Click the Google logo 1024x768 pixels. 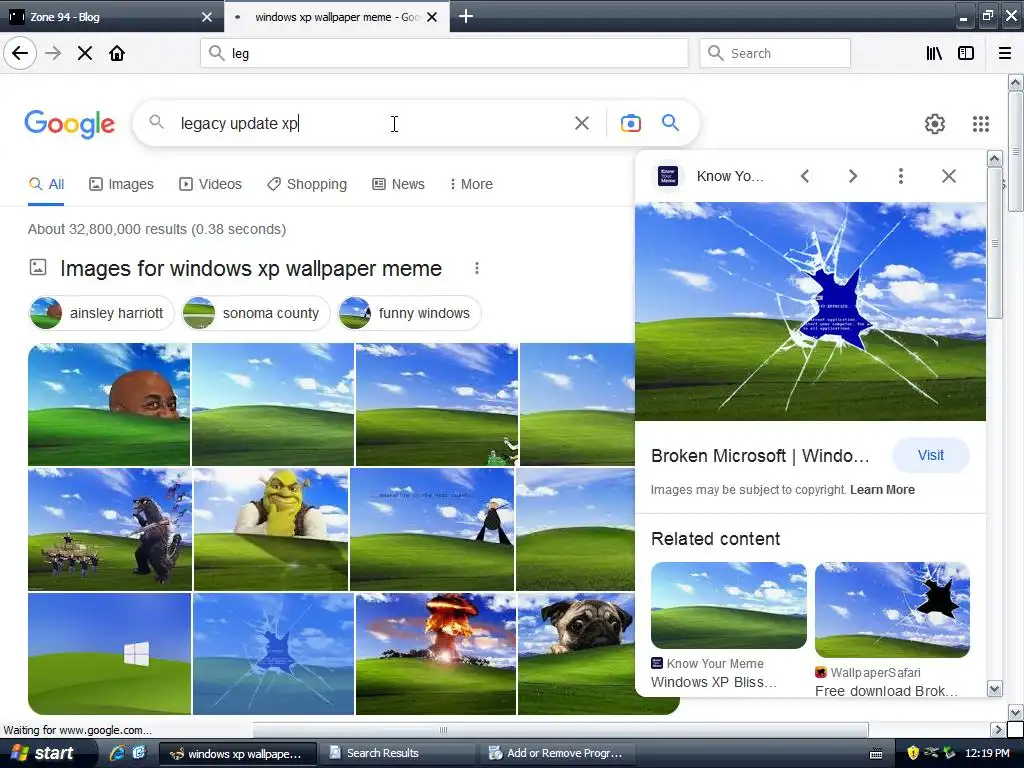pos(69,123)
